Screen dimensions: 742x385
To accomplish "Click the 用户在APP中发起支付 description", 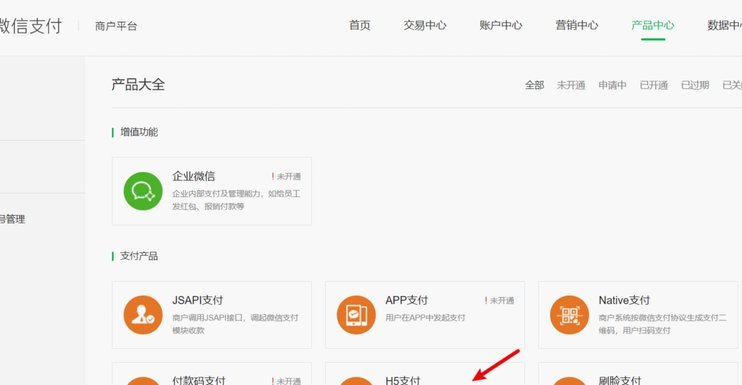I will 425,317.
